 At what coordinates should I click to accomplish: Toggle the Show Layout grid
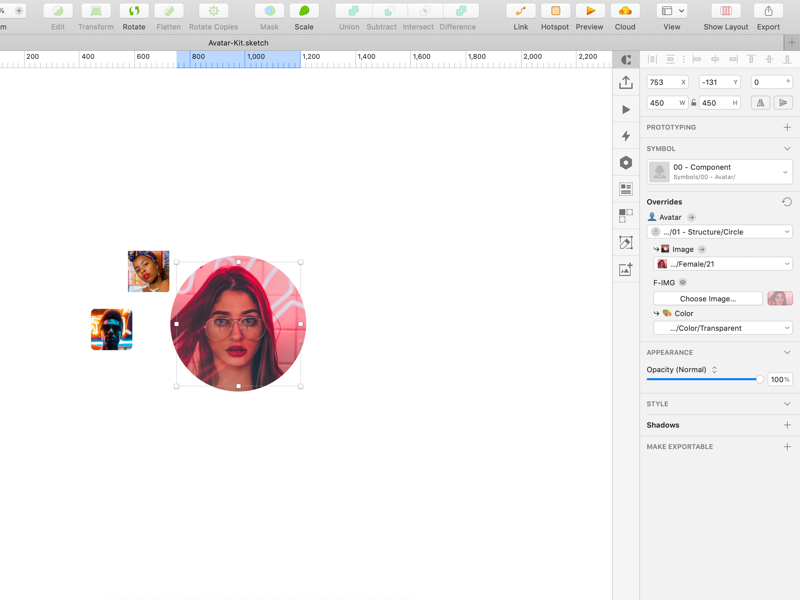click(x=726, y=11)
